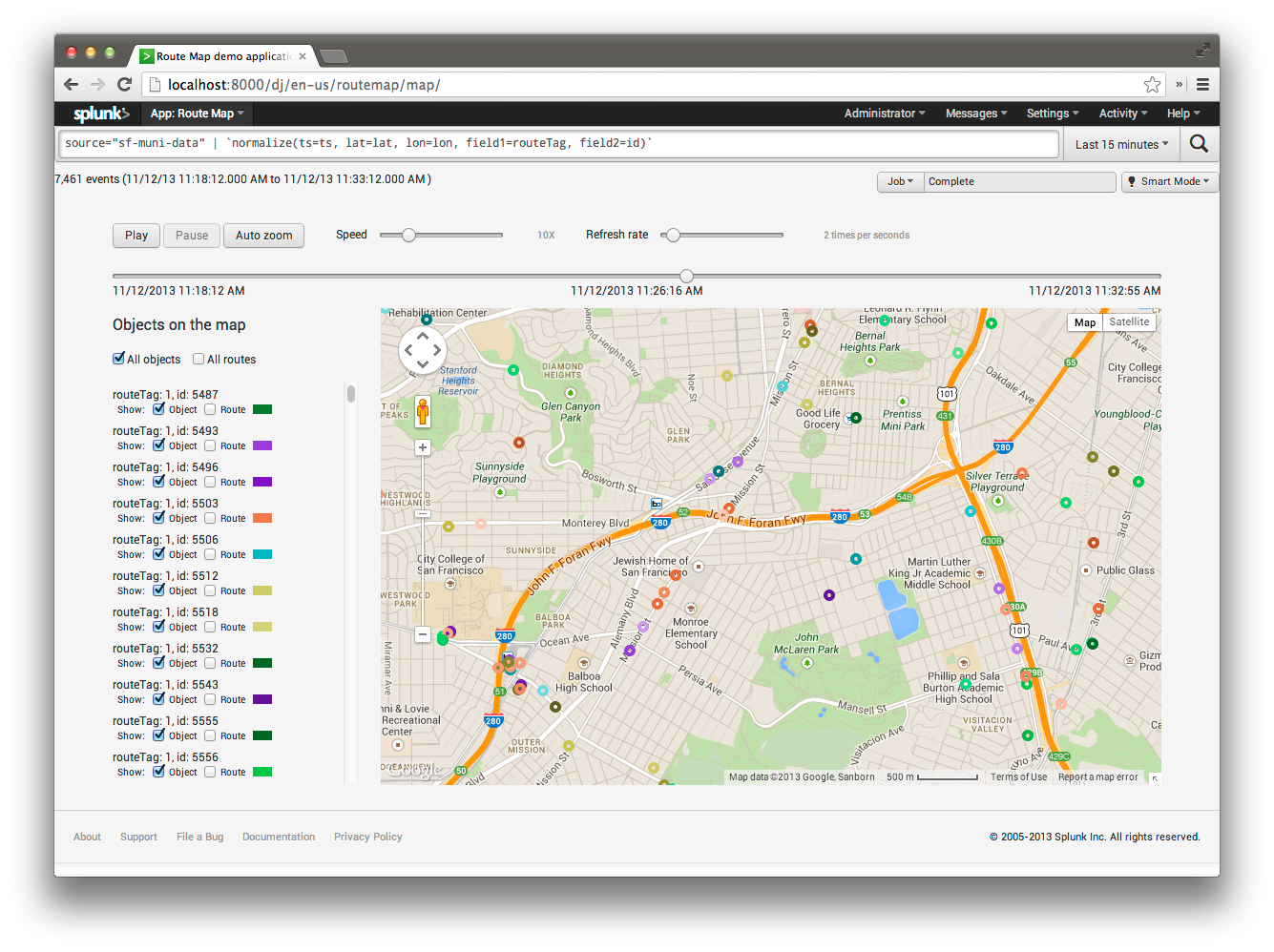Bookmark this page with the star icon
The image size is (1274, 952).
(1153, 85)
